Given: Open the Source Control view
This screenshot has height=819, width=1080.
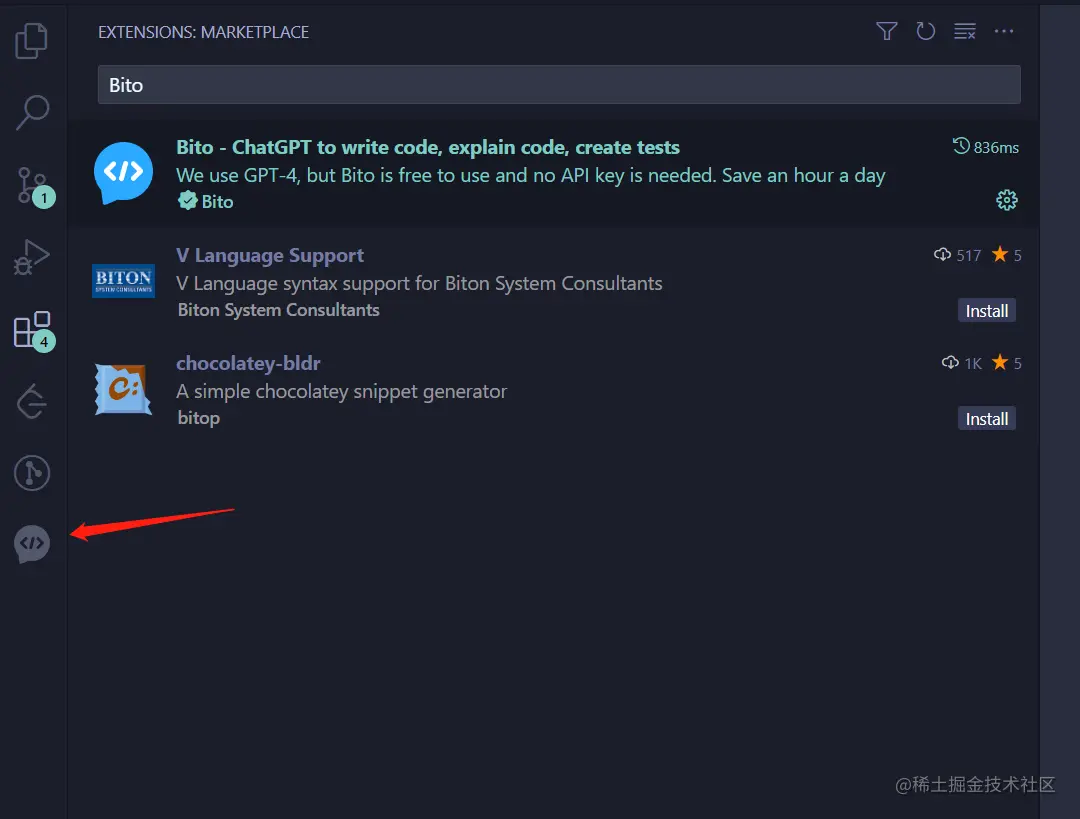Looking at the screenshot, I should click(32, 185).
